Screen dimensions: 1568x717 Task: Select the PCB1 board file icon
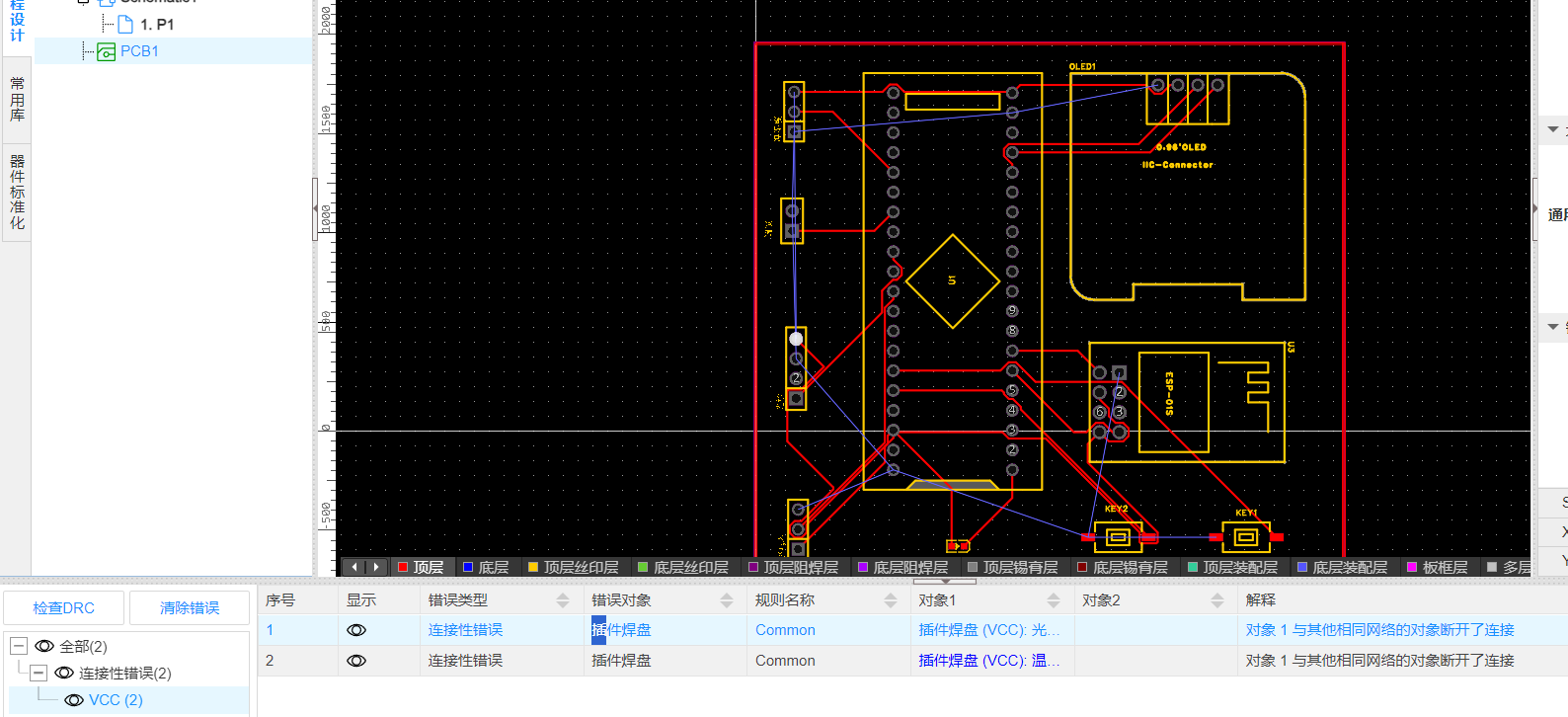(106, 51)
